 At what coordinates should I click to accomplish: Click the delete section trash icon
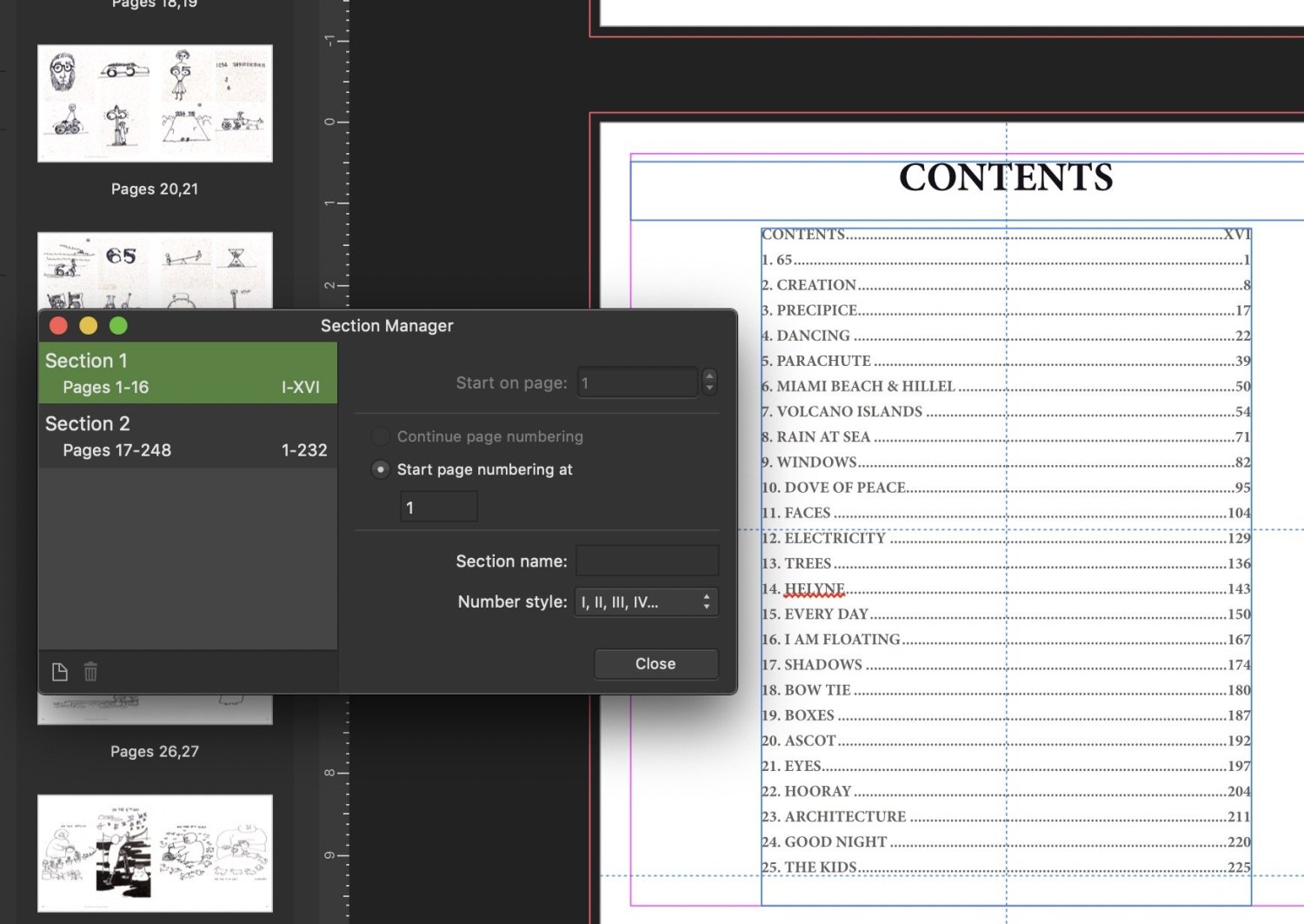pyautogui.click(x=90, y=672)
